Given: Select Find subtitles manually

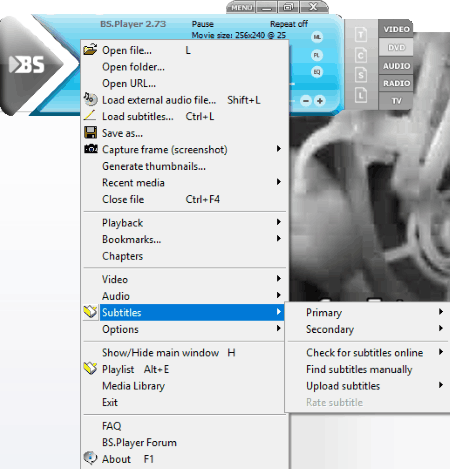Looking at the screenshot, I should (x=367, y=369).
